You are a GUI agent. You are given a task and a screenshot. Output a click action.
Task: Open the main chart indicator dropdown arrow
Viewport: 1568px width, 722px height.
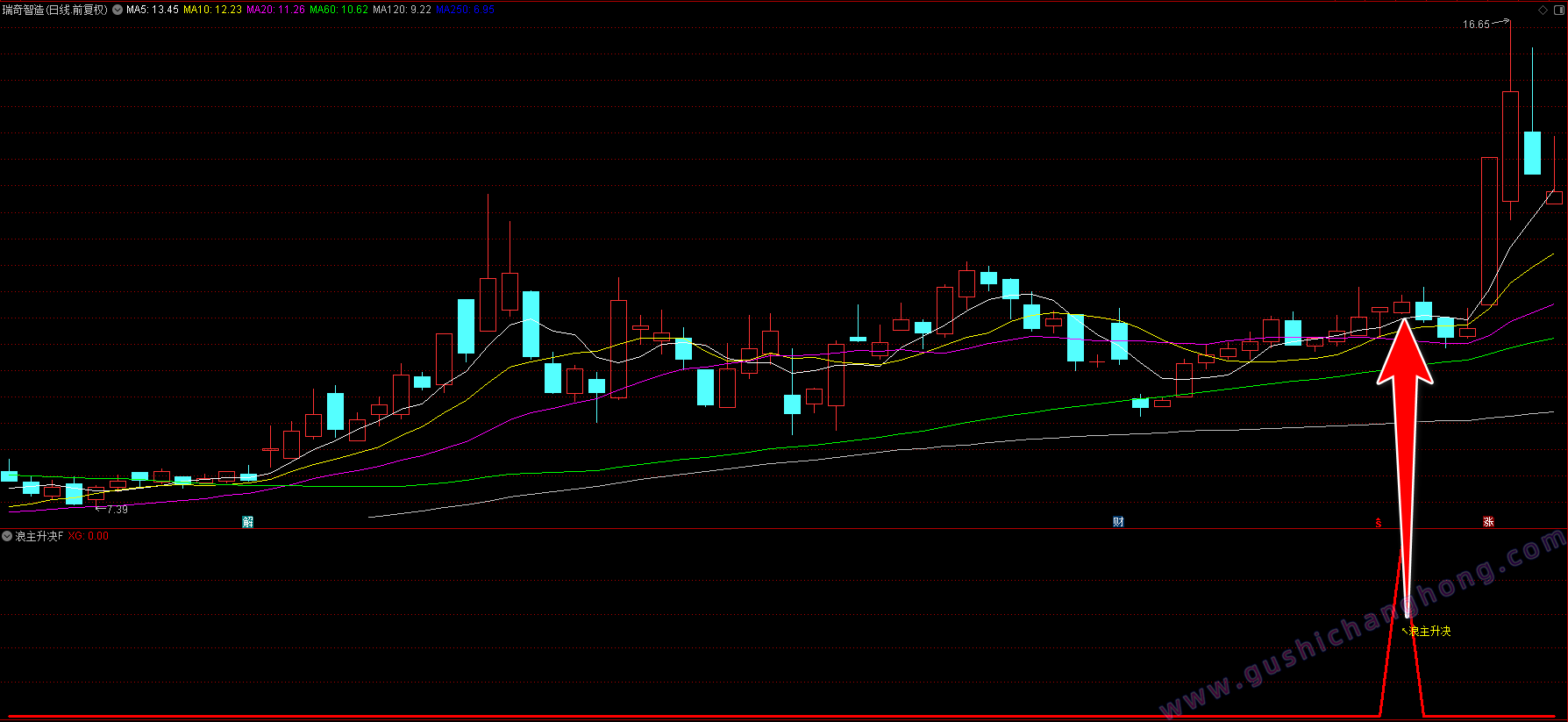(118, 10)
